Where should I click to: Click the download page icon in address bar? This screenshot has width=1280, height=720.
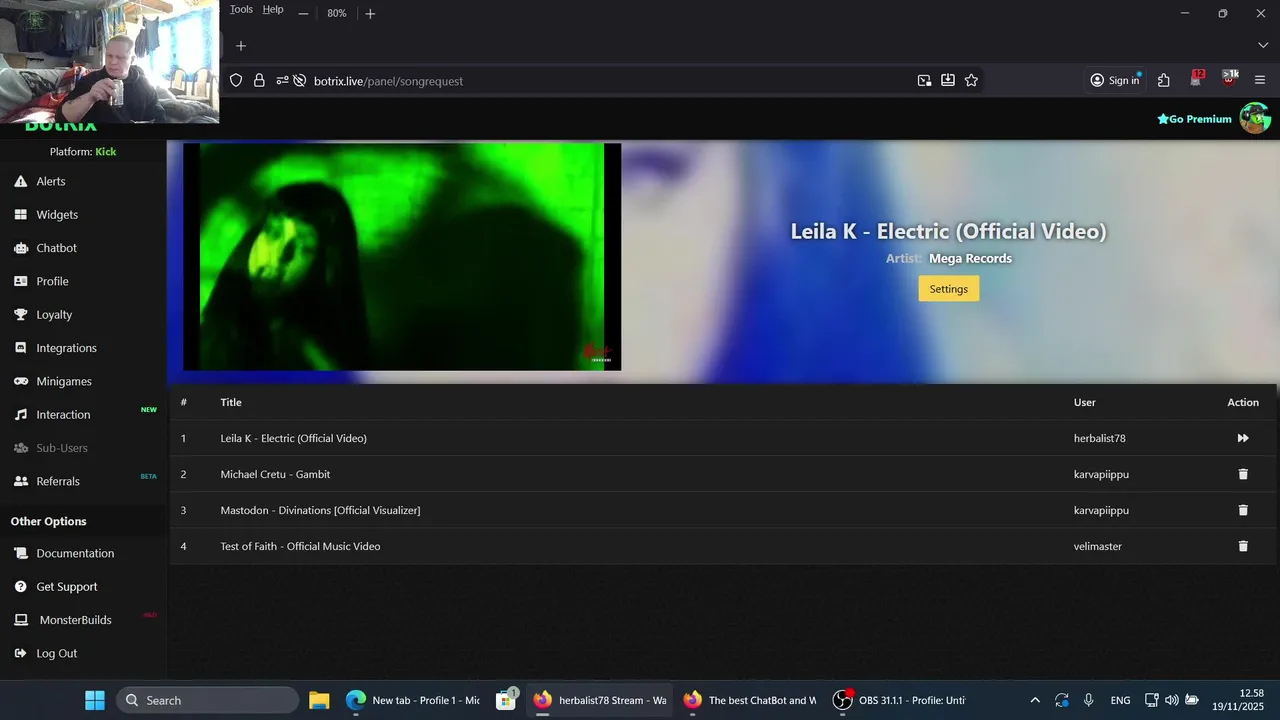click(x=947, y=81)
